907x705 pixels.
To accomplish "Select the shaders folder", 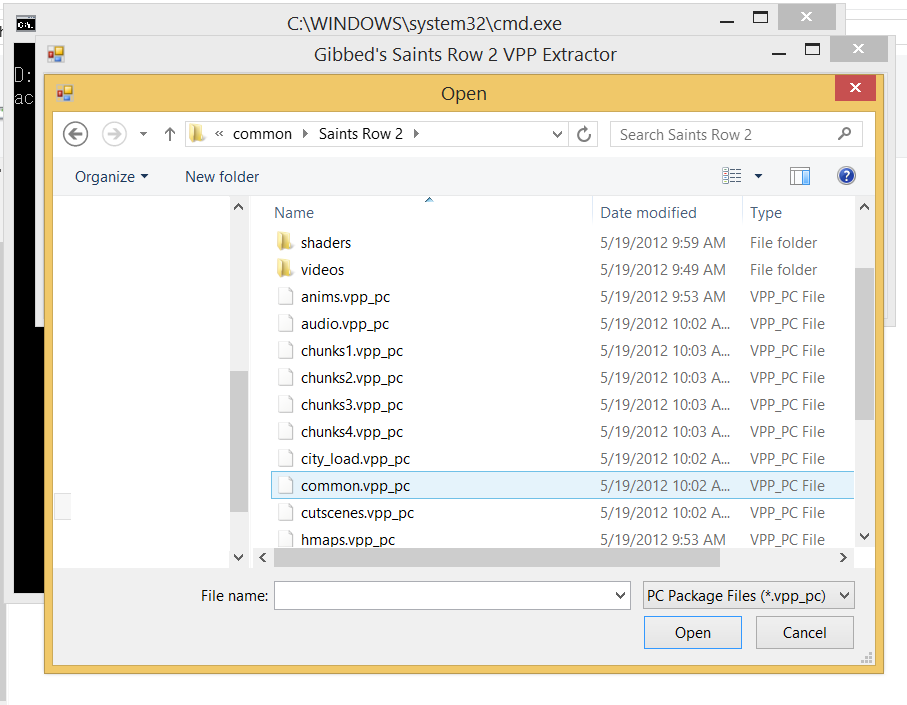I will pos(562,242).
